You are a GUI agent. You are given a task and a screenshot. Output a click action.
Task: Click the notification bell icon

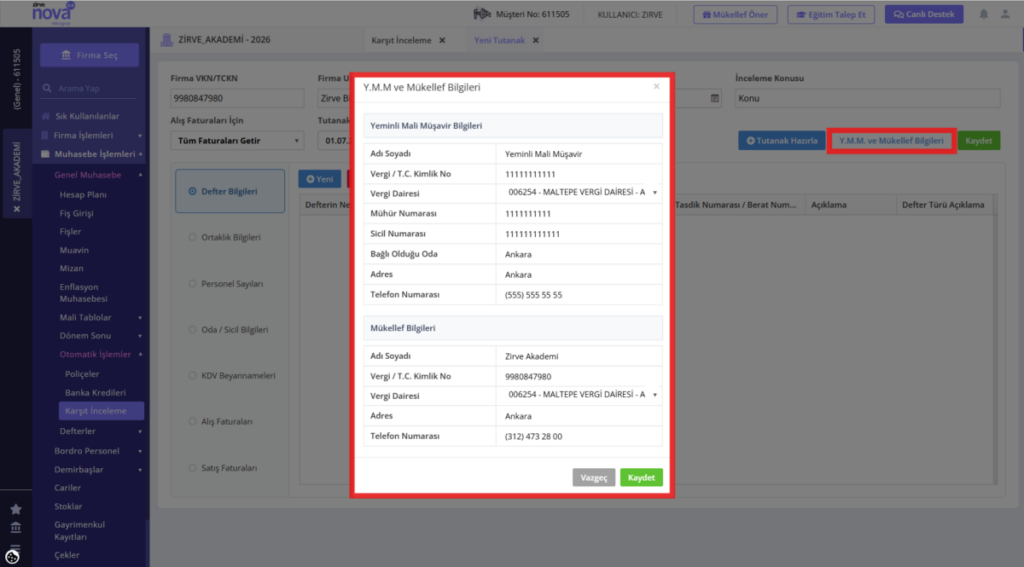(984, 14)
